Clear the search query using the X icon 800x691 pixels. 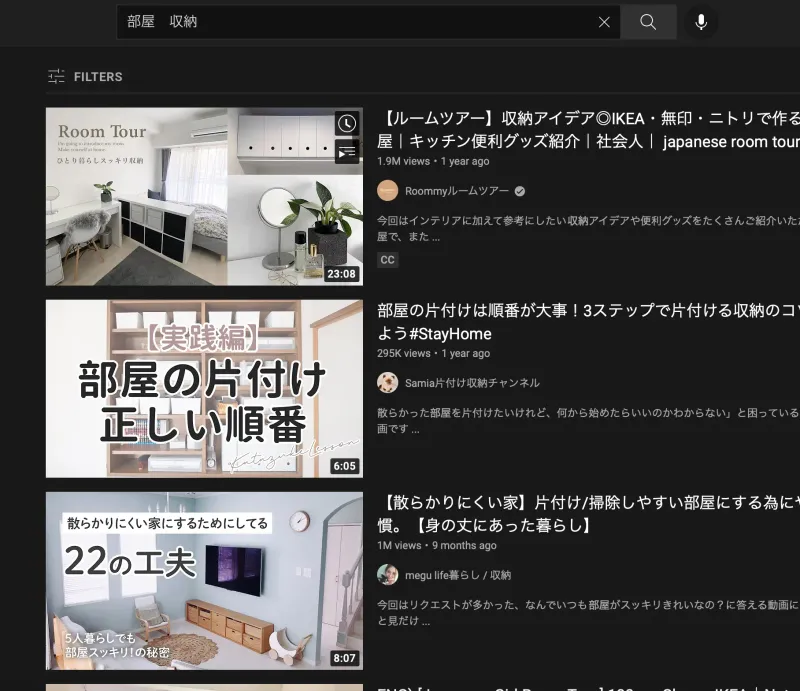pos(604,21)
